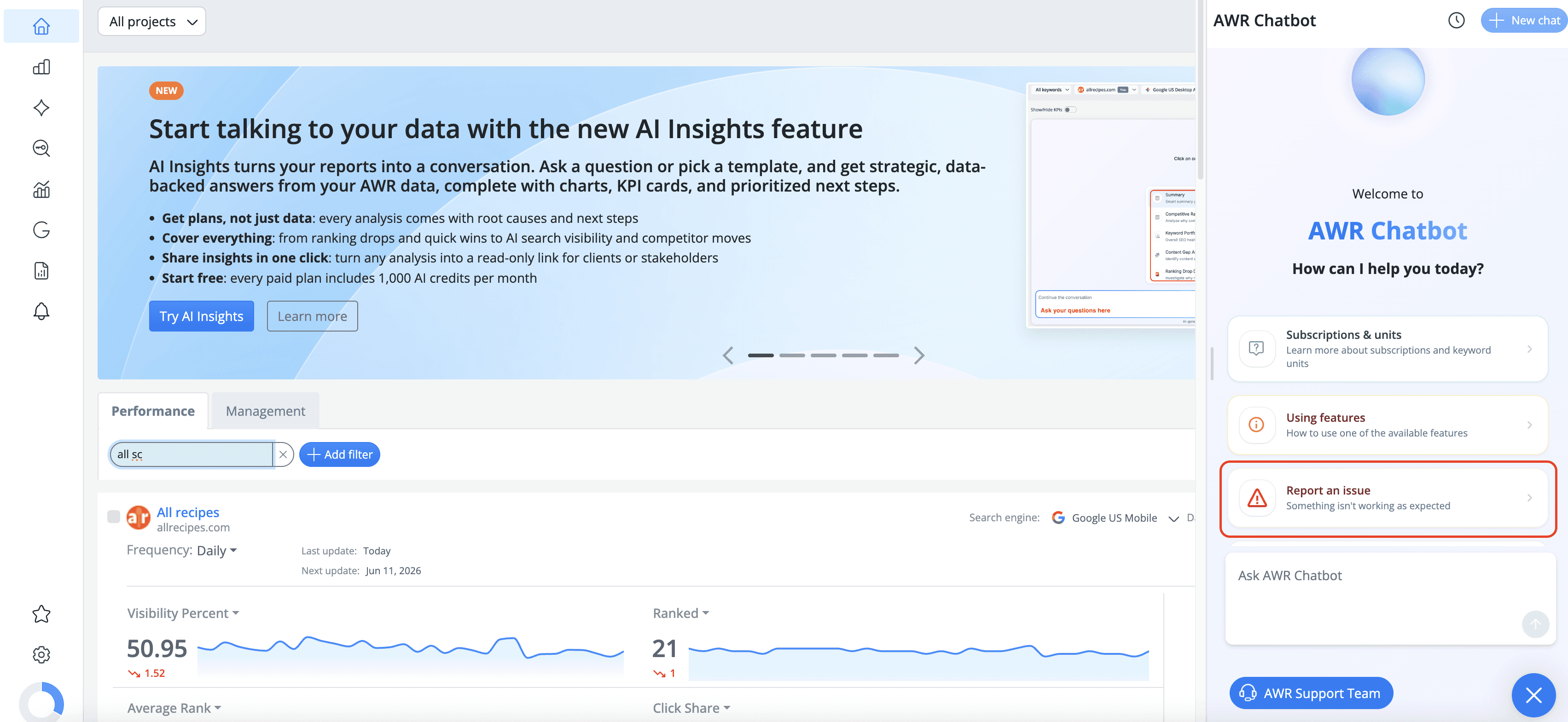
Task: Open the market analytics chart icon
Action: (x=41, y=189)
